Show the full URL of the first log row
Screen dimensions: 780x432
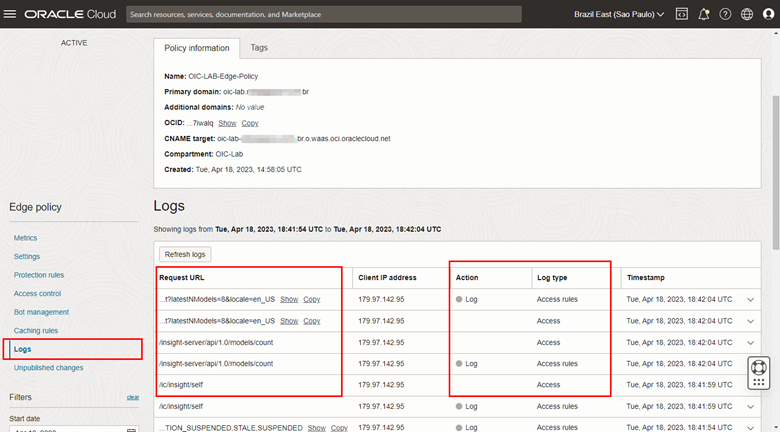coord(289,299)
